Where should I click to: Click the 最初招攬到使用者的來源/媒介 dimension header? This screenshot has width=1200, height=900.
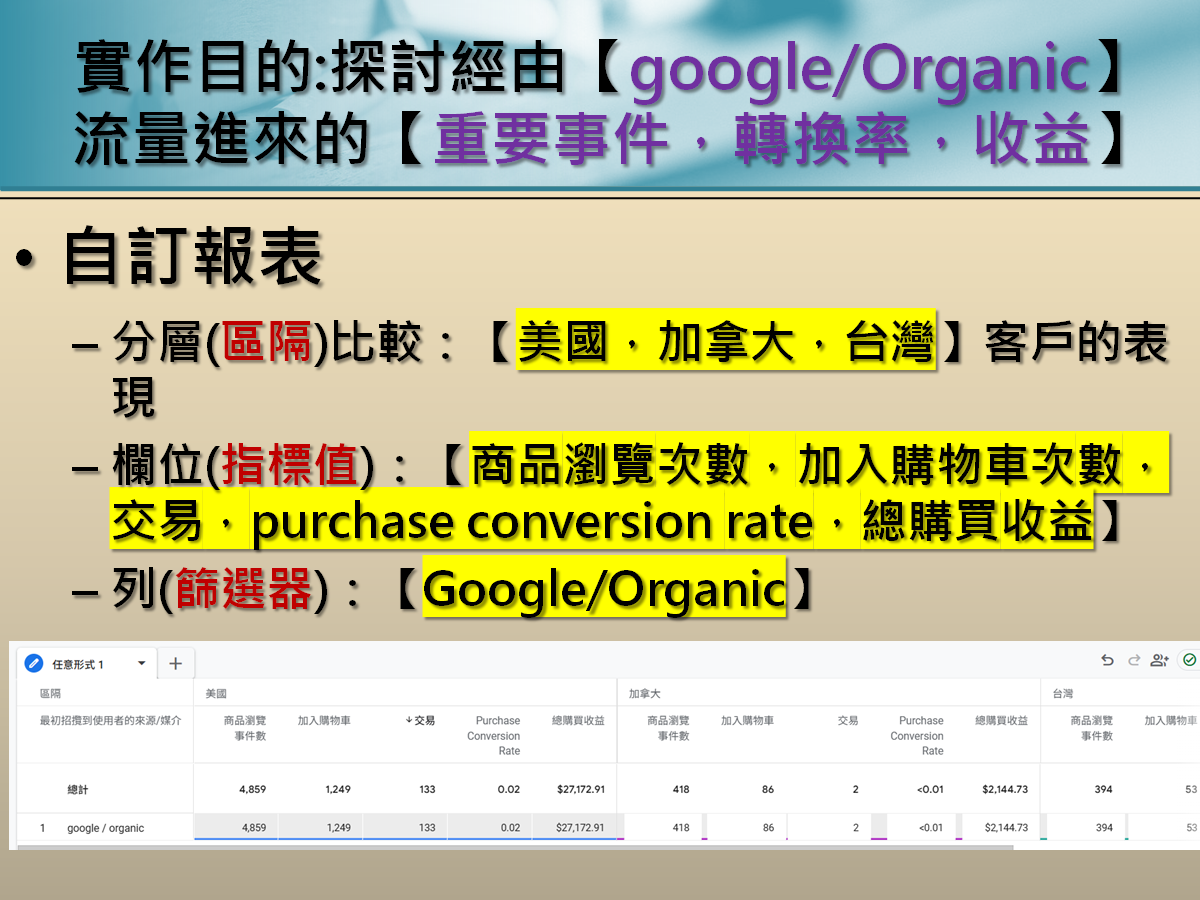110,720
